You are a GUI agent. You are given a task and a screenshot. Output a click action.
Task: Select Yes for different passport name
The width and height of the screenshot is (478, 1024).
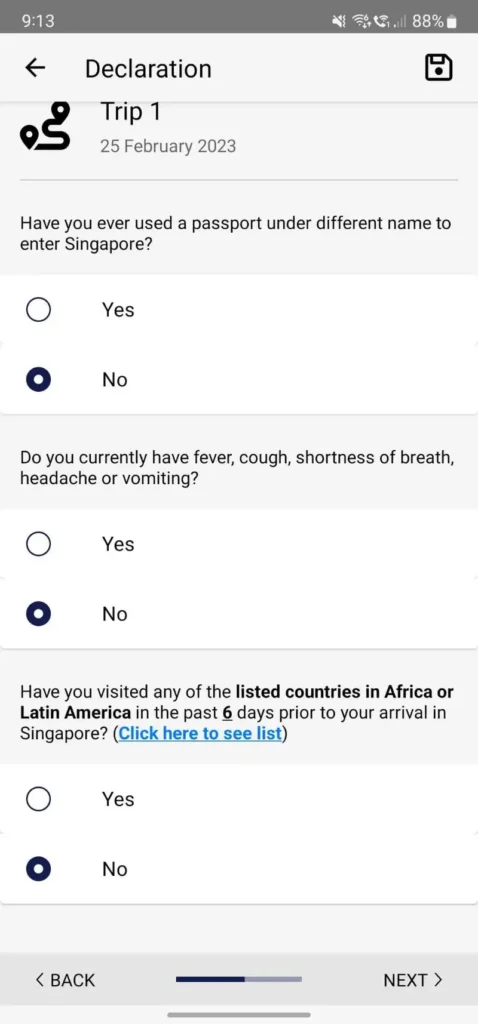pos(239,310)
